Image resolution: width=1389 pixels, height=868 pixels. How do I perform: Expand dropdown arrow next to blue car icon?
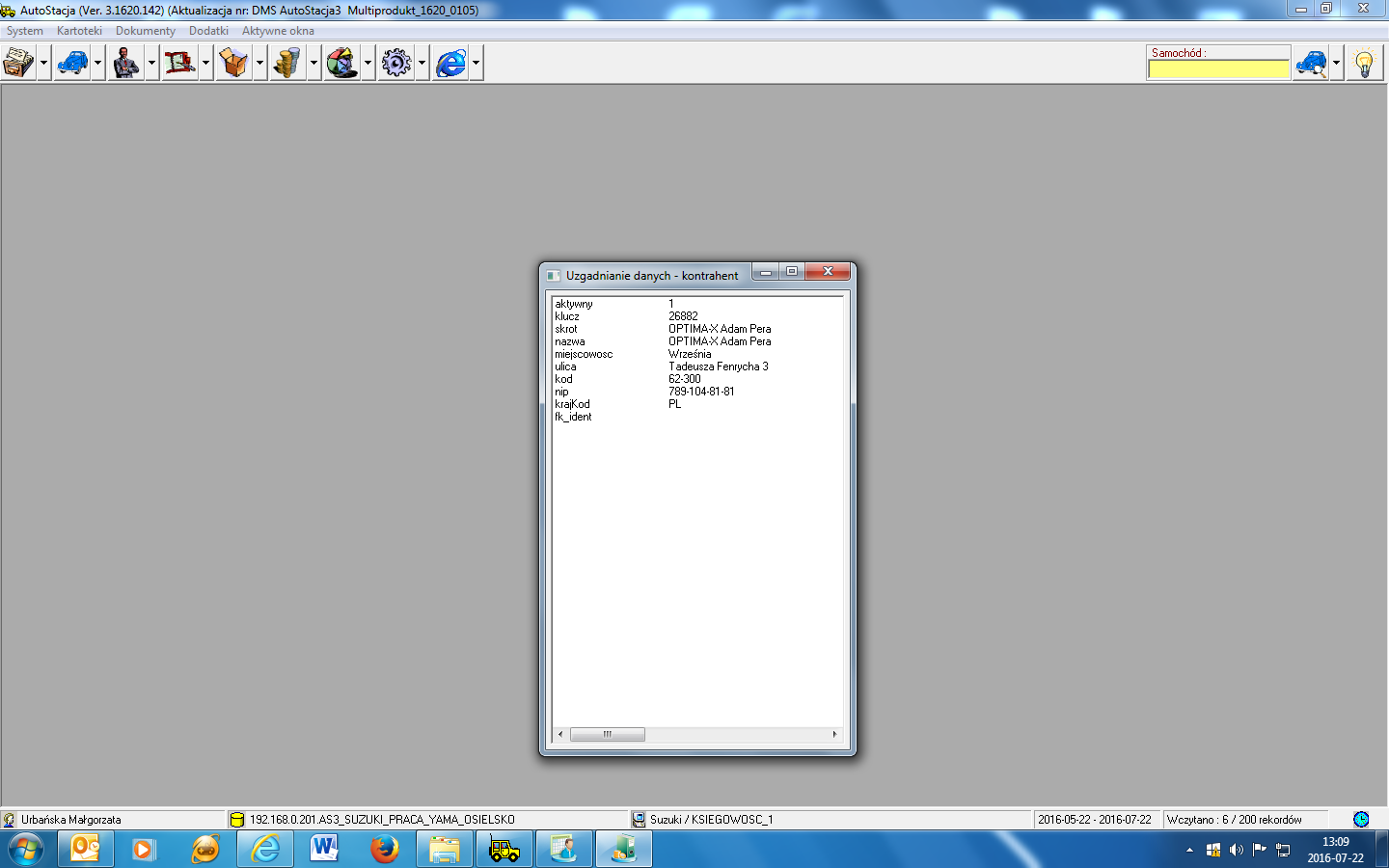pos(97,64)
